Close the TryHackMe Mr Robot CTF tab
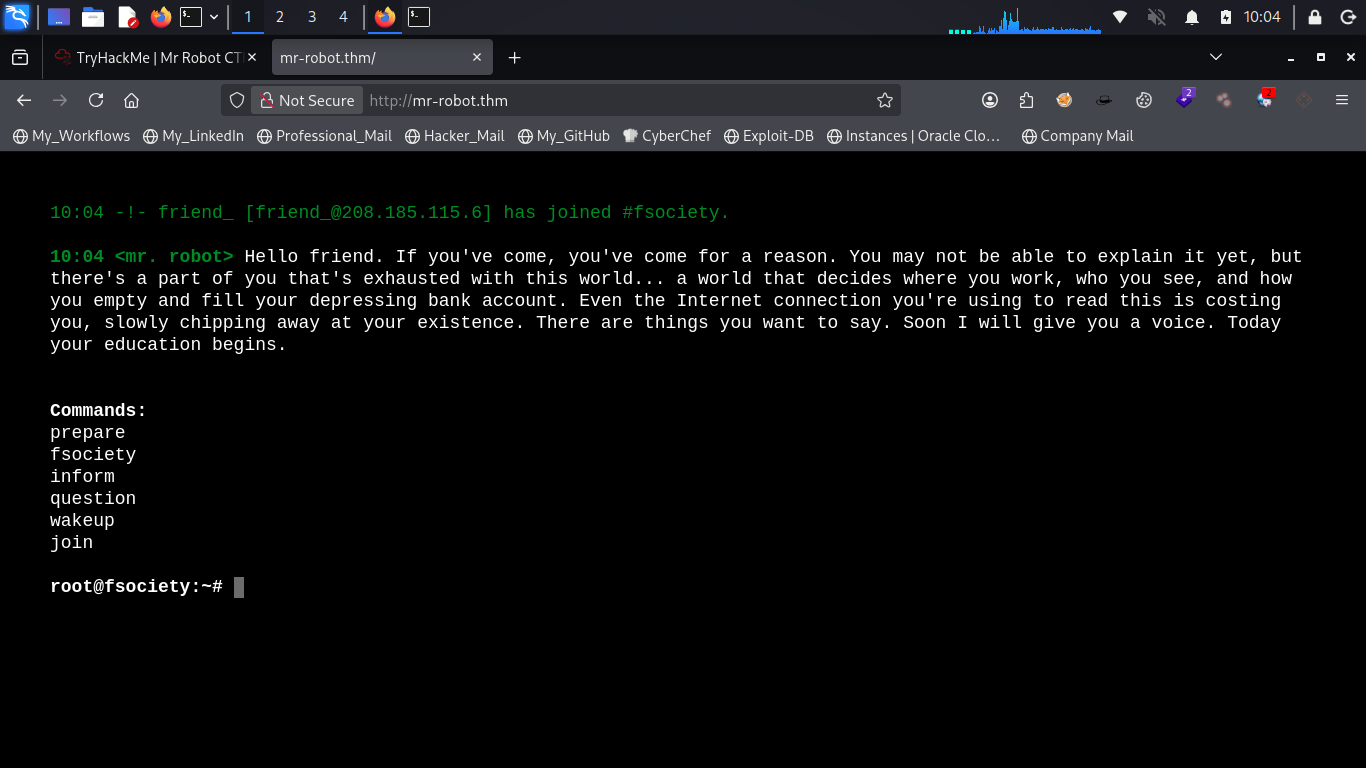This screenshot has width=1366, height=768. (252, 58)
